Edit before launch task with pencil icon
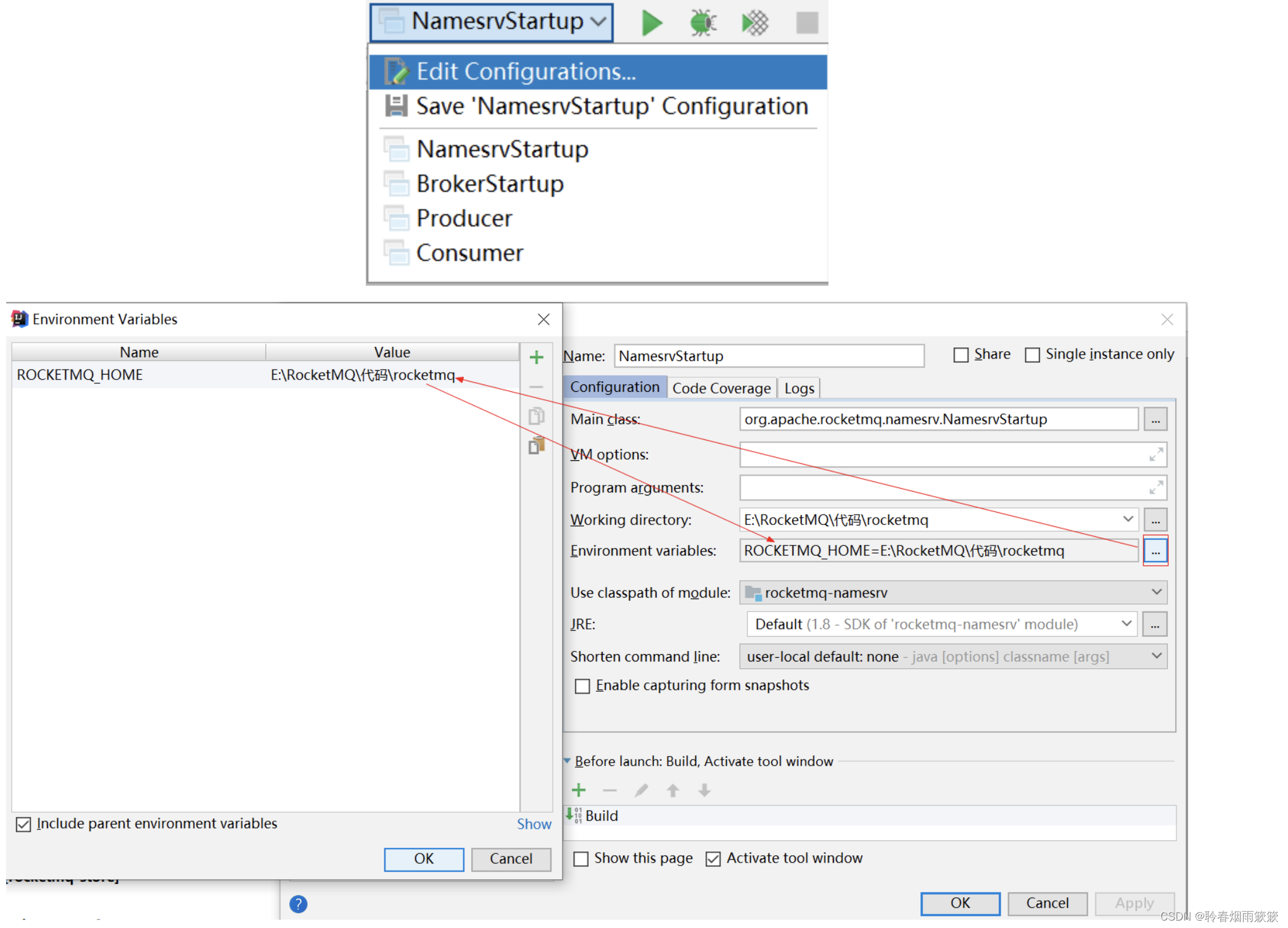 click(x=642, y=790)
